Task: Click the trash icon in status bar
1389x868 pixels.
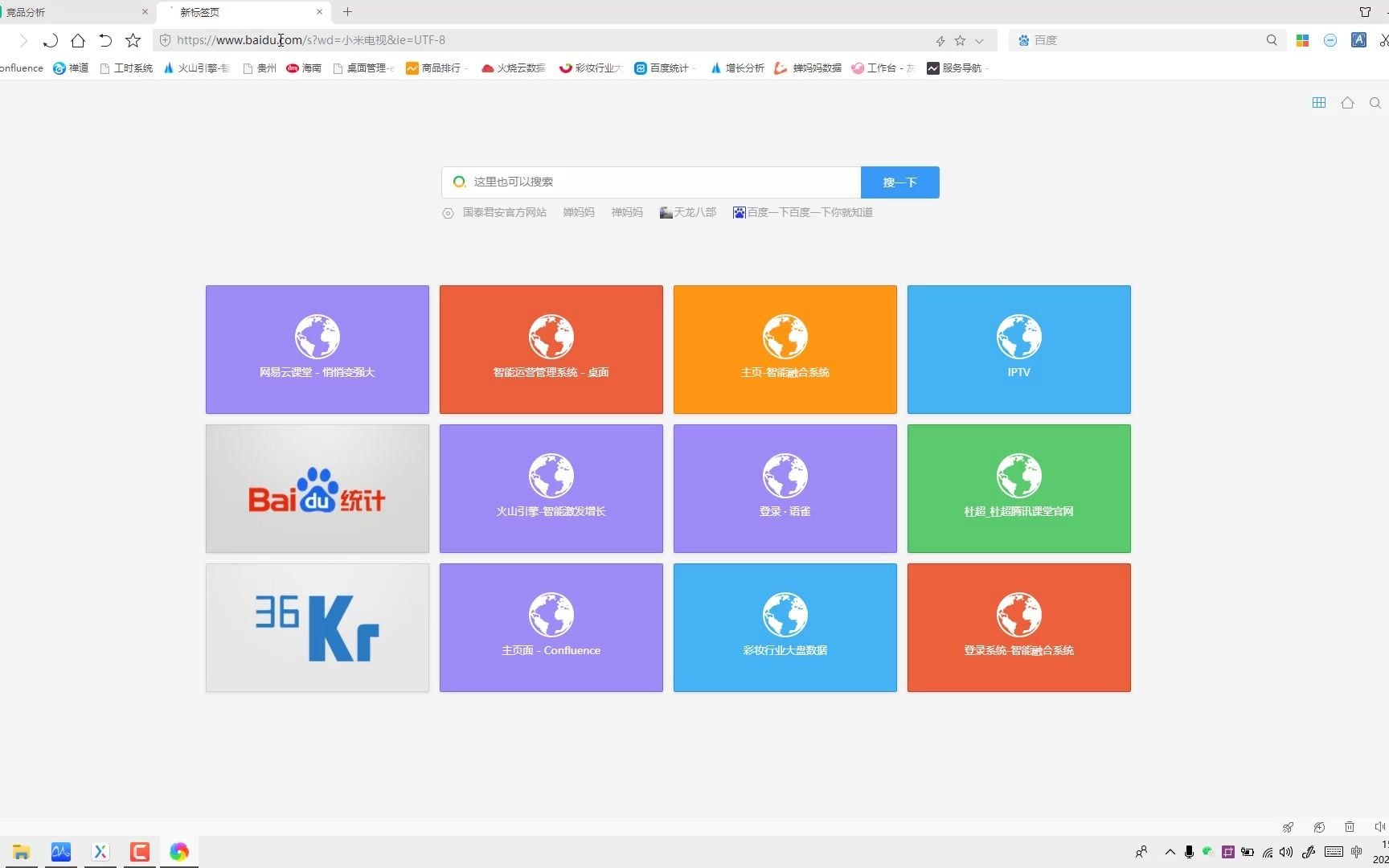Action: (x=1350, y=827)
